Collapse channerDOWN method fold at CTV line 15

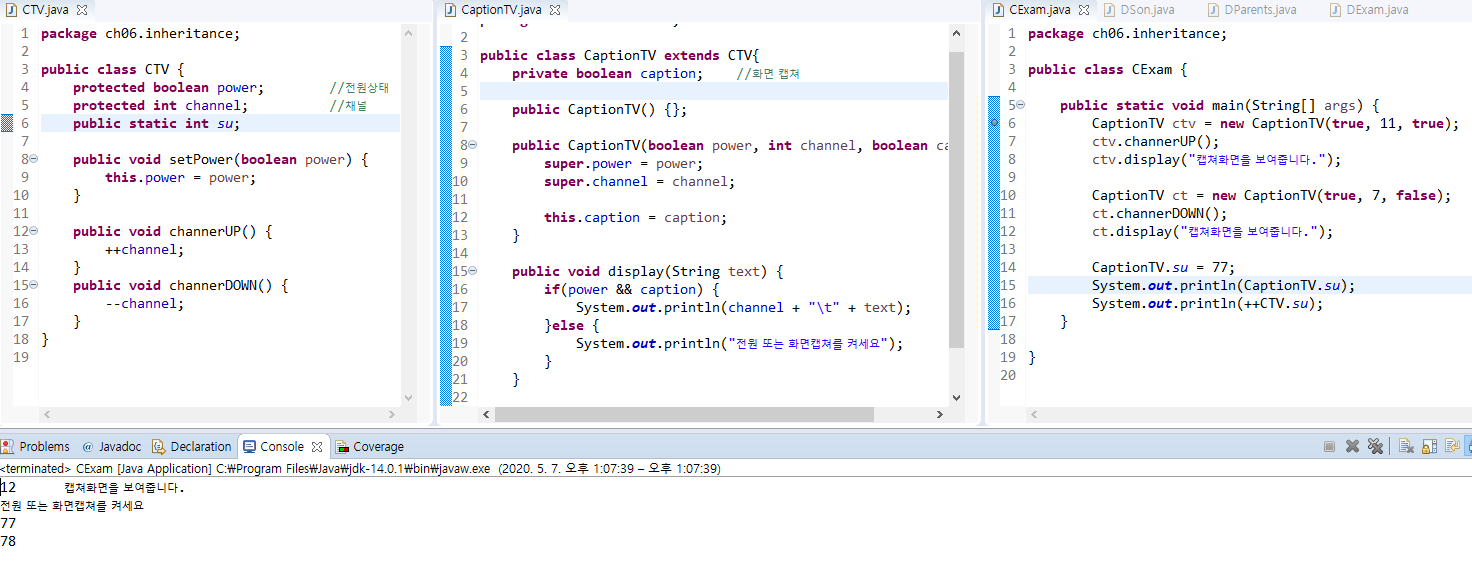pos(33,285)
